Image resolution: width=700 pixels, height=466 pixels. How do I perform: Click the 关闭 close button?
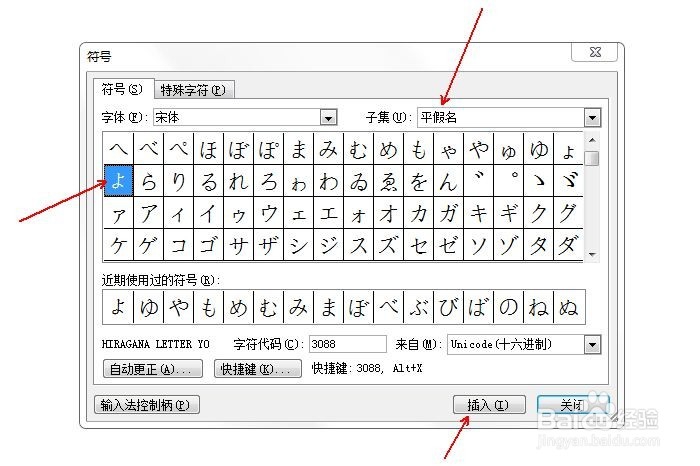click(x=573, y=405)
